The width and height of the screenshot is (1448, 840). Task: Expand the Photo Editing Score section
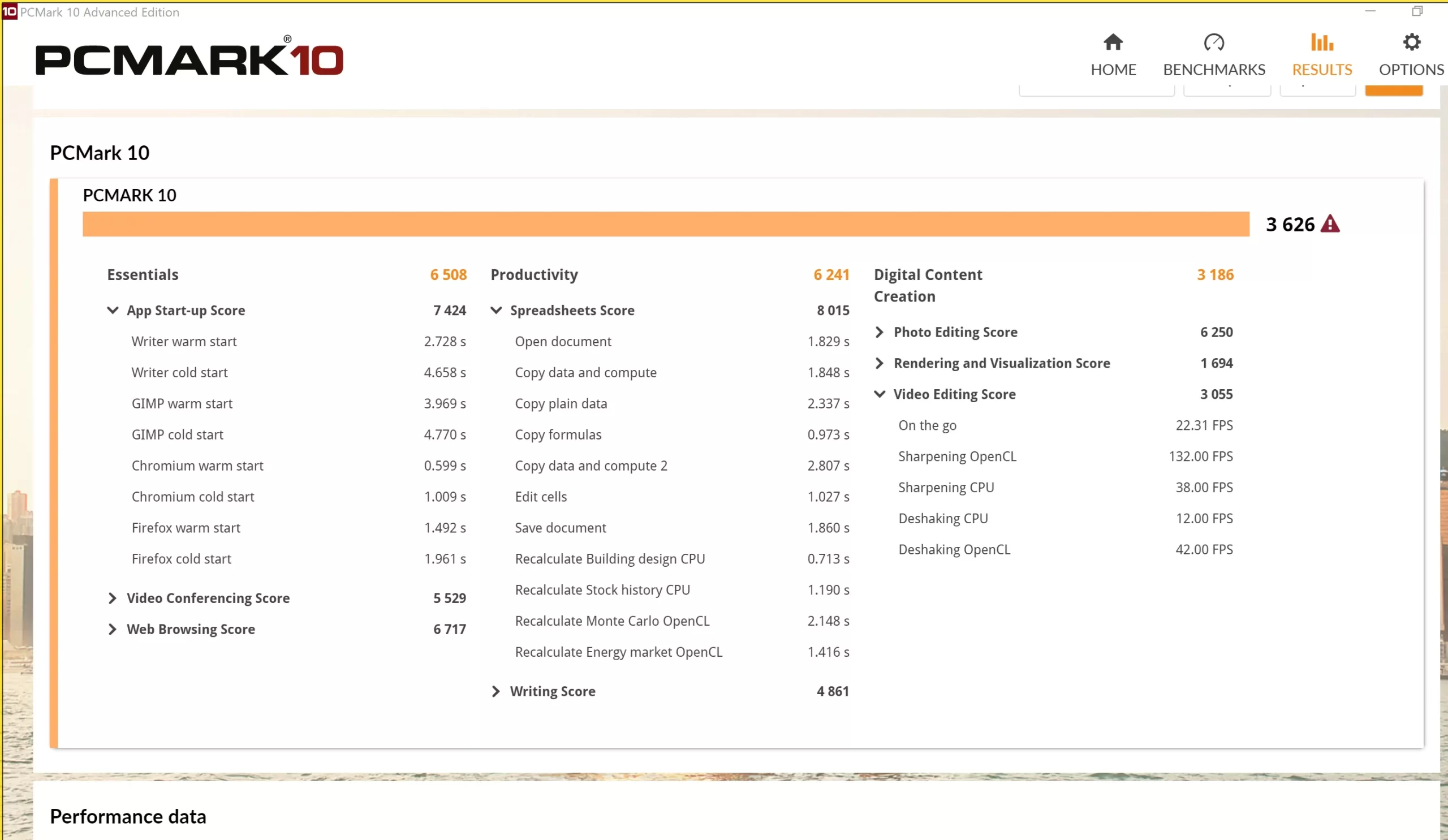[x=879, y=332]
